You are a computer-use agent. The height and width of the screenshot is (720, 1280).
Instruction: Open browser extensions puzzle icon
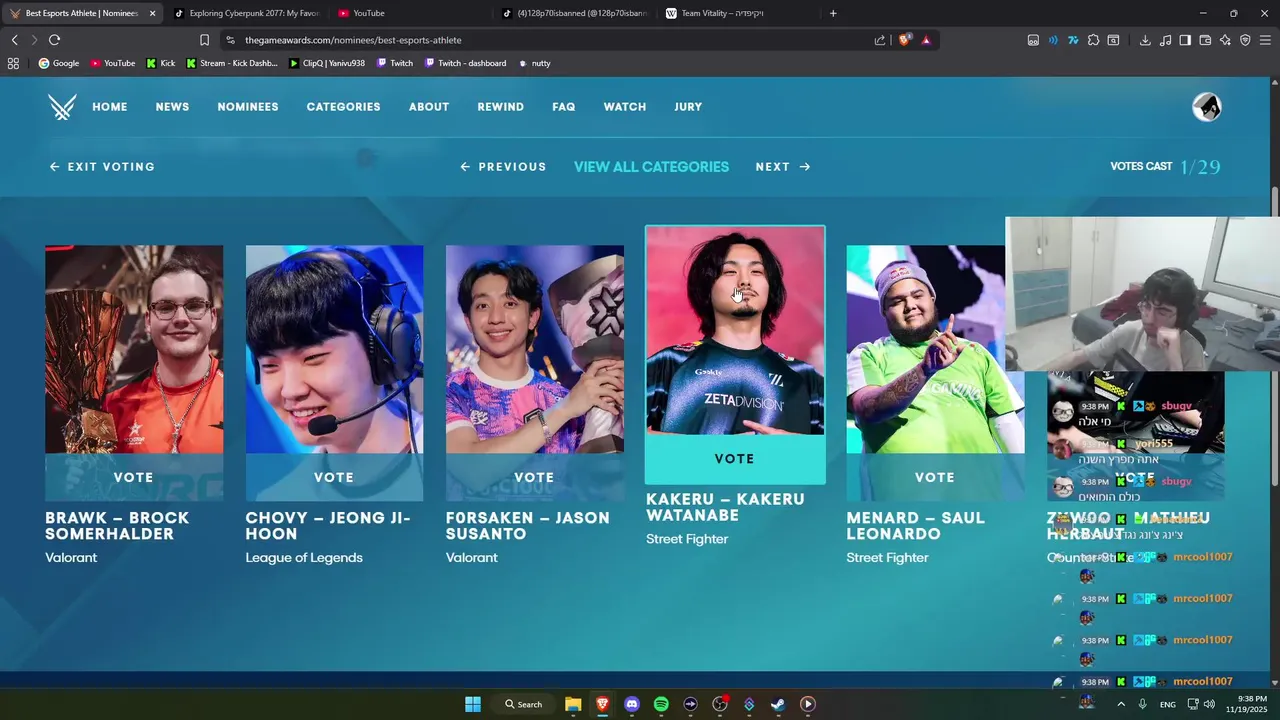1093,40
